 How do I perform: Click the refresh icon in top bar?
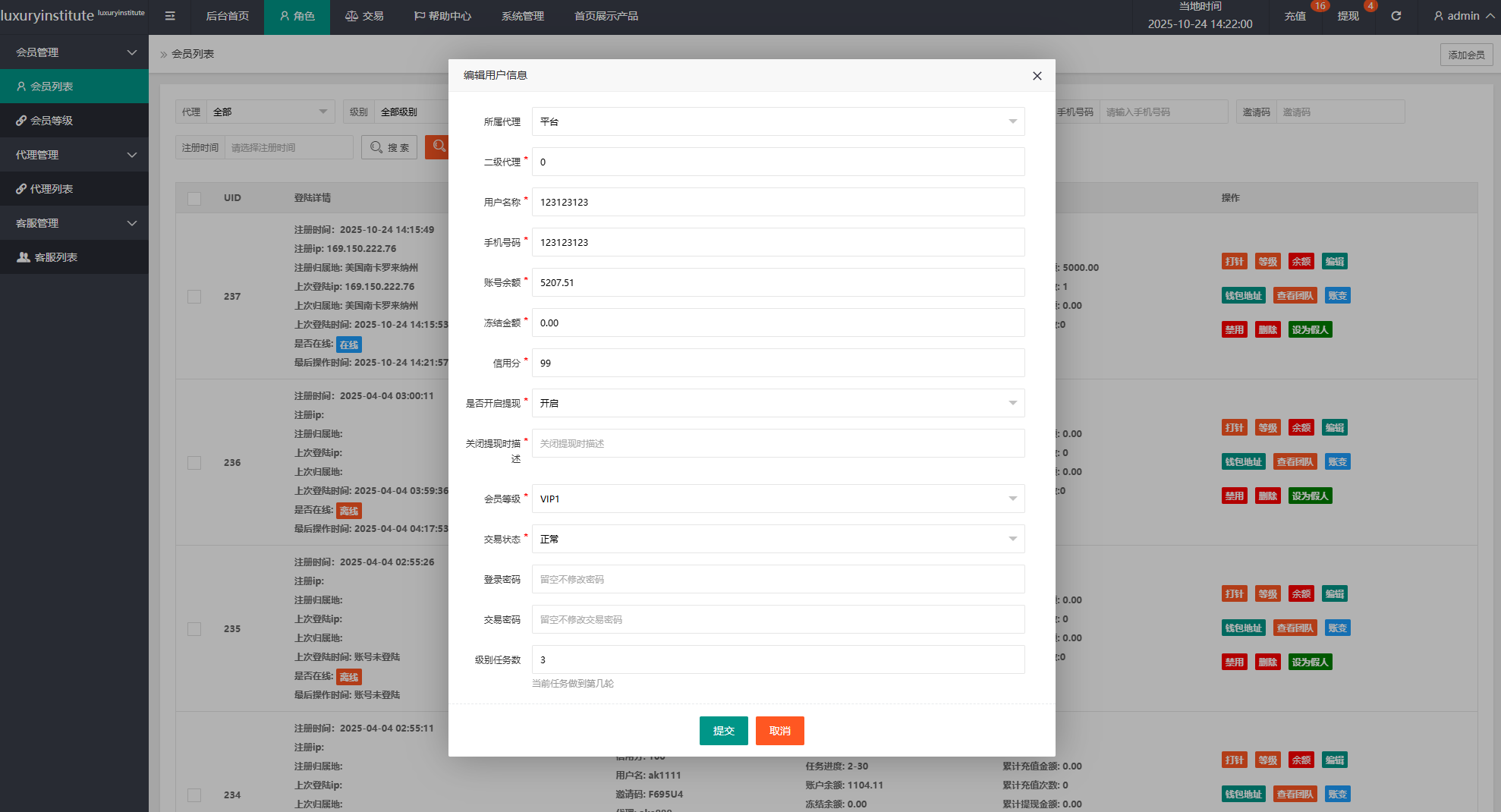(x=1396, y=16)
